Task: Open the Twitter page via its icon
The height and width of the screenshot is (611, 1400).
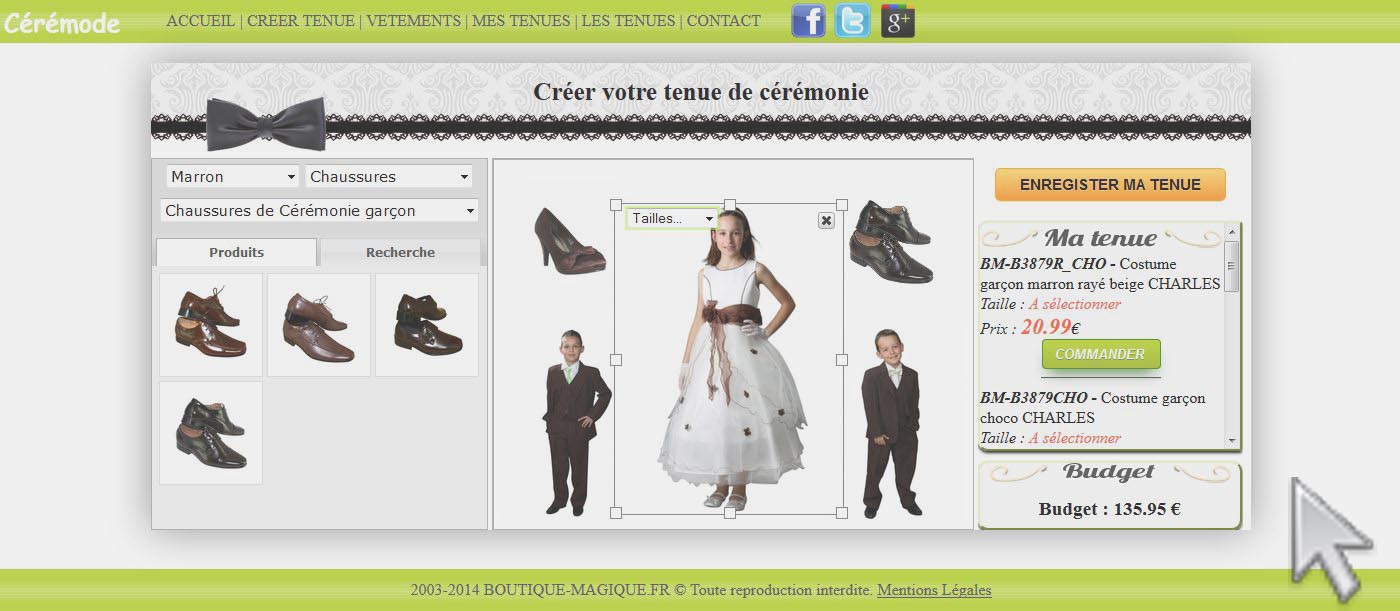Action: 852,20
